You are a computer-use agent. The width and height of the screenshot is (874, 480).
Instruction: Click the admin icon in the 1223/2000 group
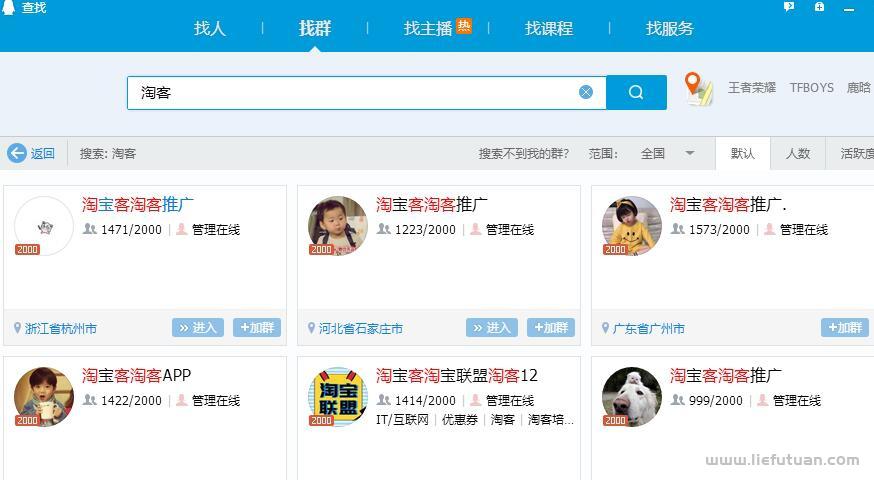[475, 229]
